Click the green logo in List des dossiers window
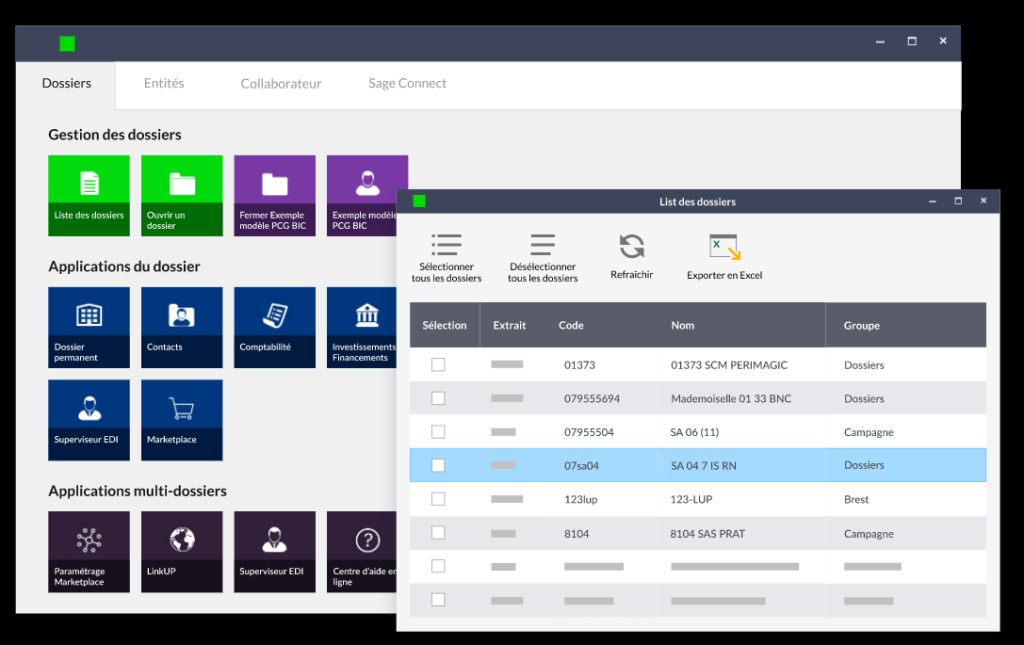This screenshot has width=1024, height=645. pos(419,201)
